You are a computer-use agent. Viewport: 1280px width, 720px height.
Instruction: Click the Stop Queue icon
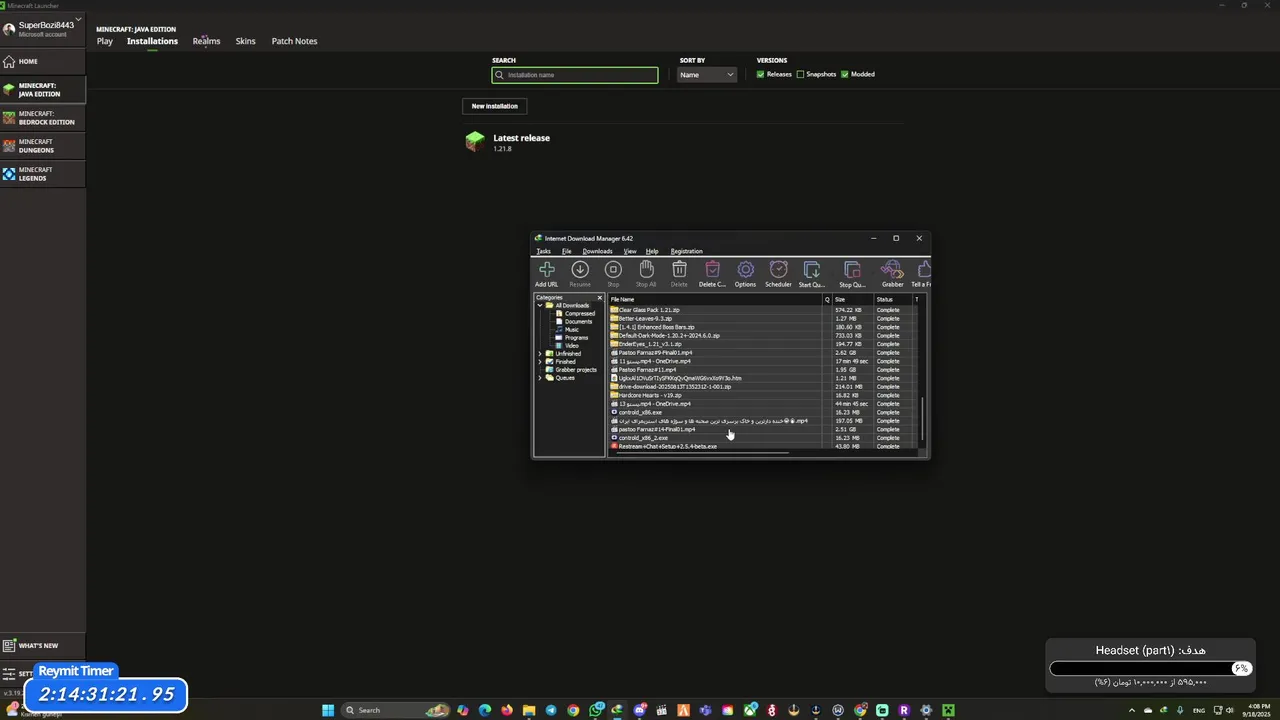(x=852, y=274)
